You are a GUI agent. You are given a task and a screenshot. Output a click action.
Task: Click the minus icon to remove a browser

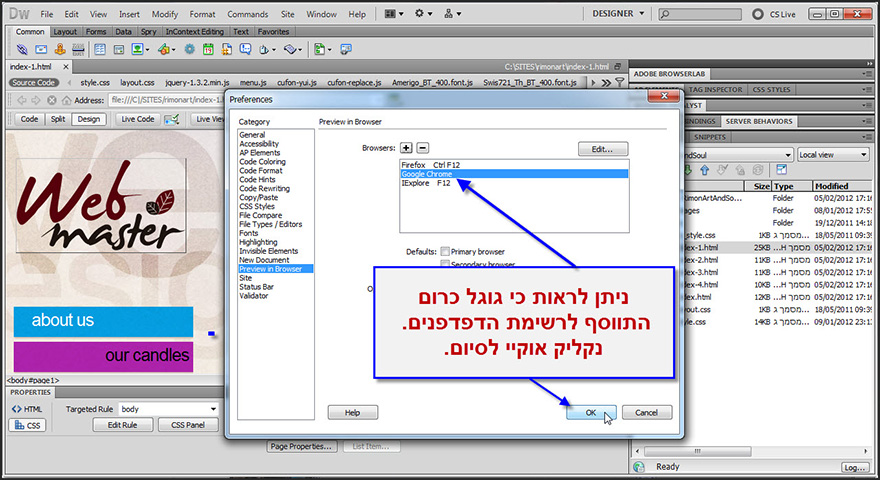423,148
